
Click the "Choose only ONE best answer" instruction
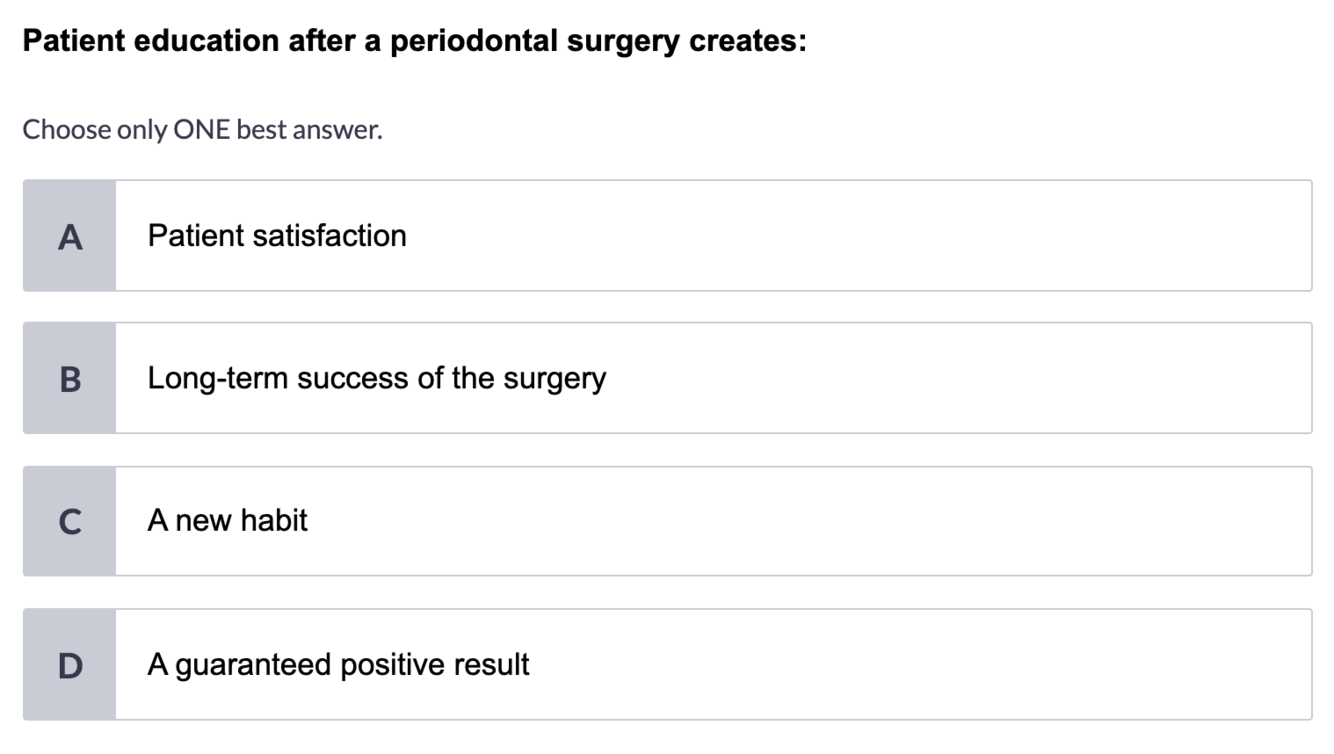(x=202, y=129)
